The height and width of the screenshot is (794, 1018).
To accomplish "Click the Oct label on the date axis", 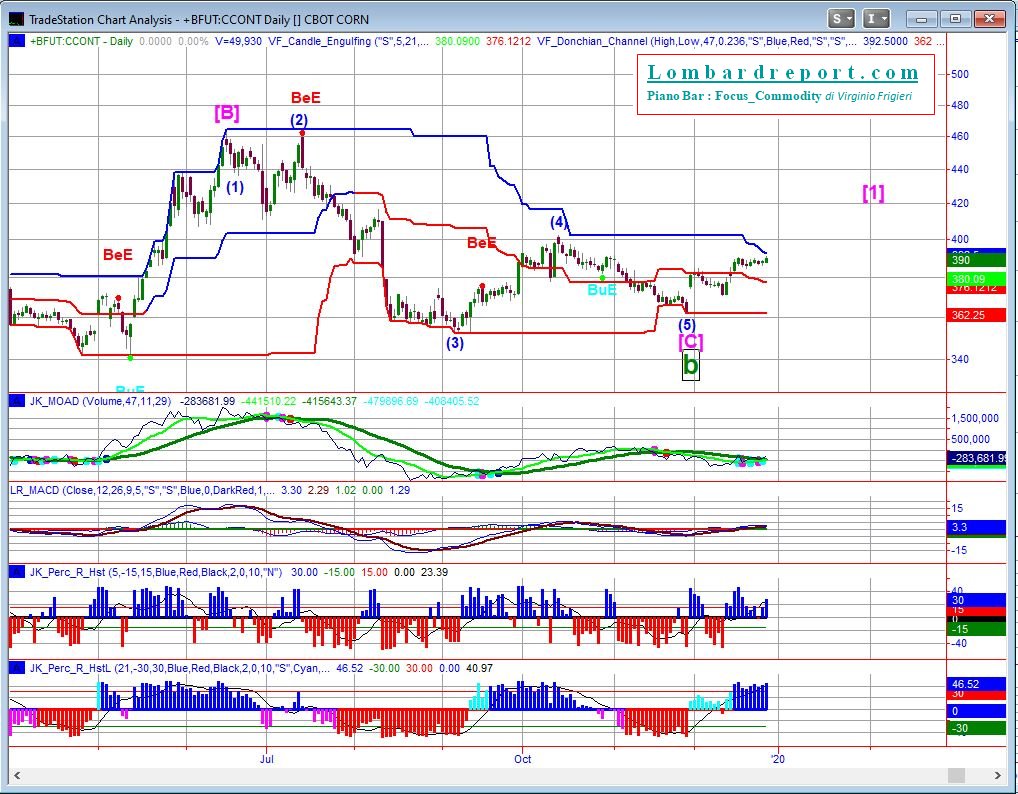I will 523,759.
